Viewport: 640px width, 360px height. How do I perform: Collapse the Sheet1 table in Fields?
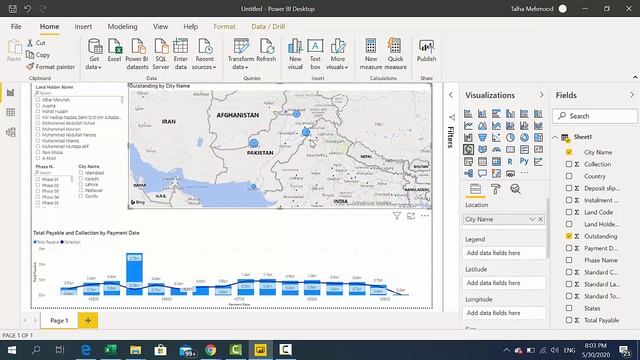coord(555,138)
